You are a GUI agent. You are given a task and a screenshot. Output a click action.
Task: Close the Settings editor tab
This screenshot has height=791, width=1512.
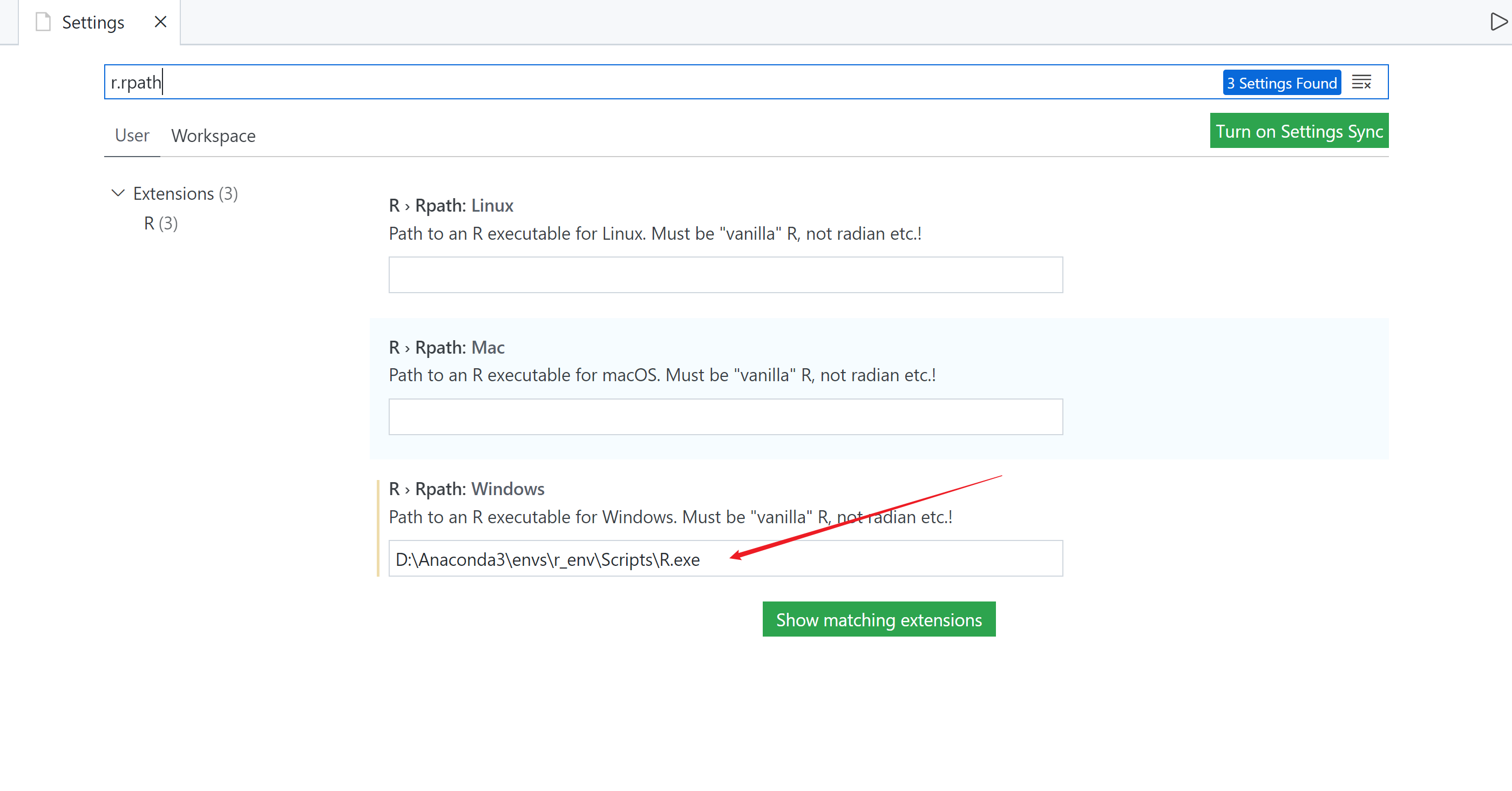point(160,22)
